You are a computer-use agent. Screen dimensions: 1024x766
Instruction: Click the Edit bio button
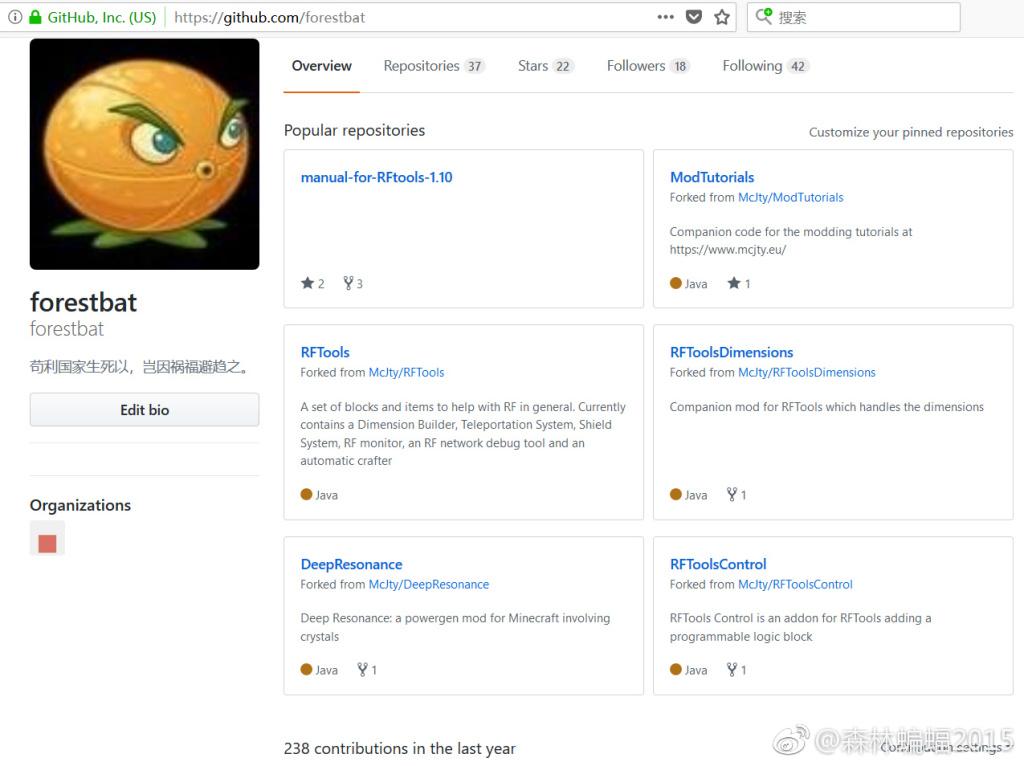(144, 410)
